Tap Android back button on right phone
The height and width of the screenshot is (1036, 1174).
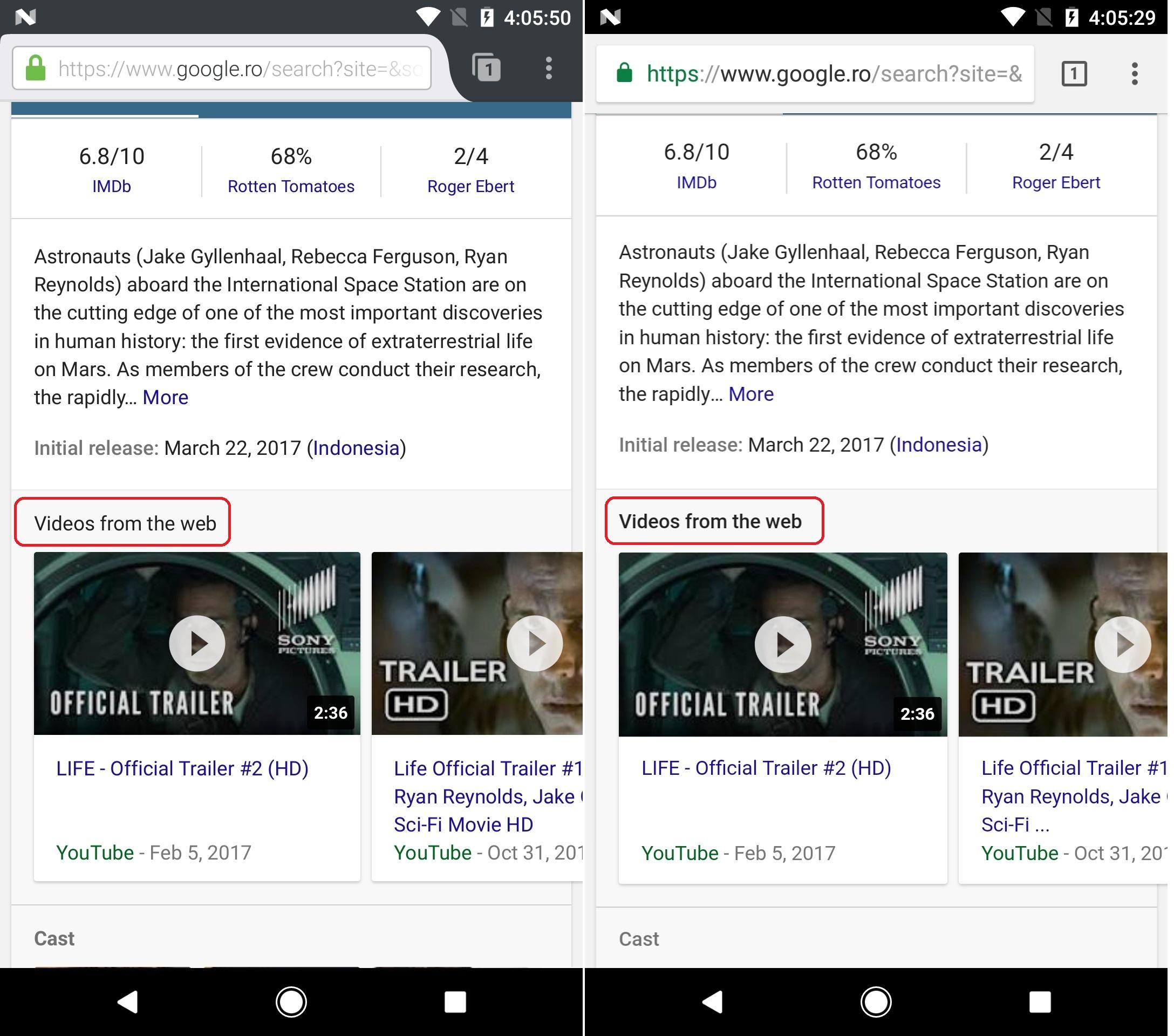pyautogui.click(x=712, y=1002)
